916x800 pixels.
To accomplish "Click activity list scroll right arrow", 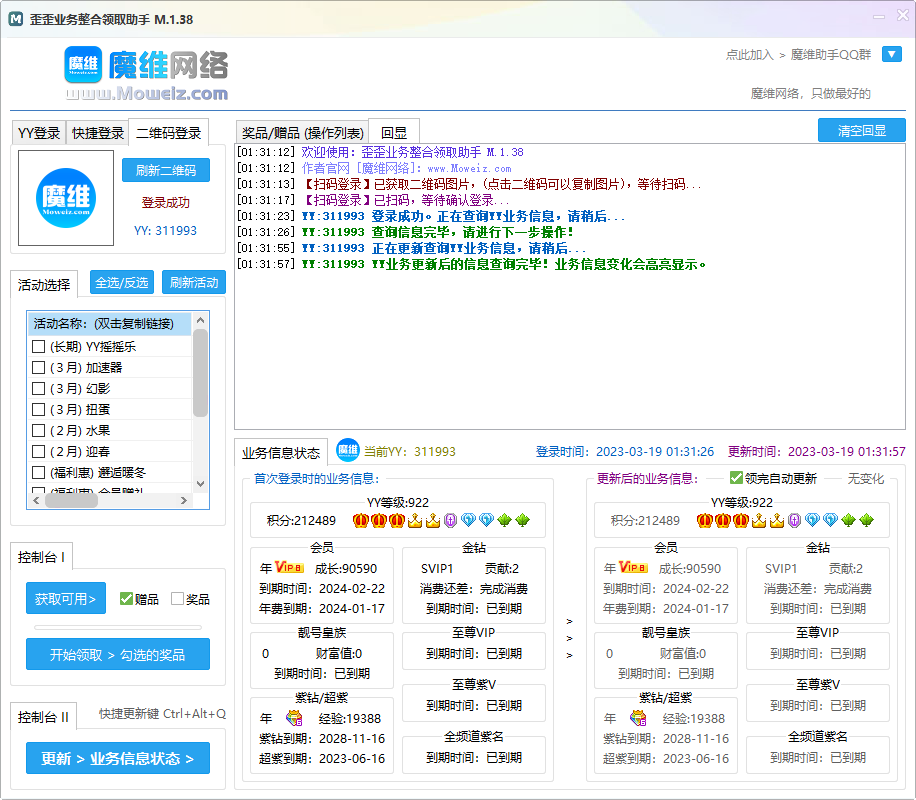I will [184, 500].
